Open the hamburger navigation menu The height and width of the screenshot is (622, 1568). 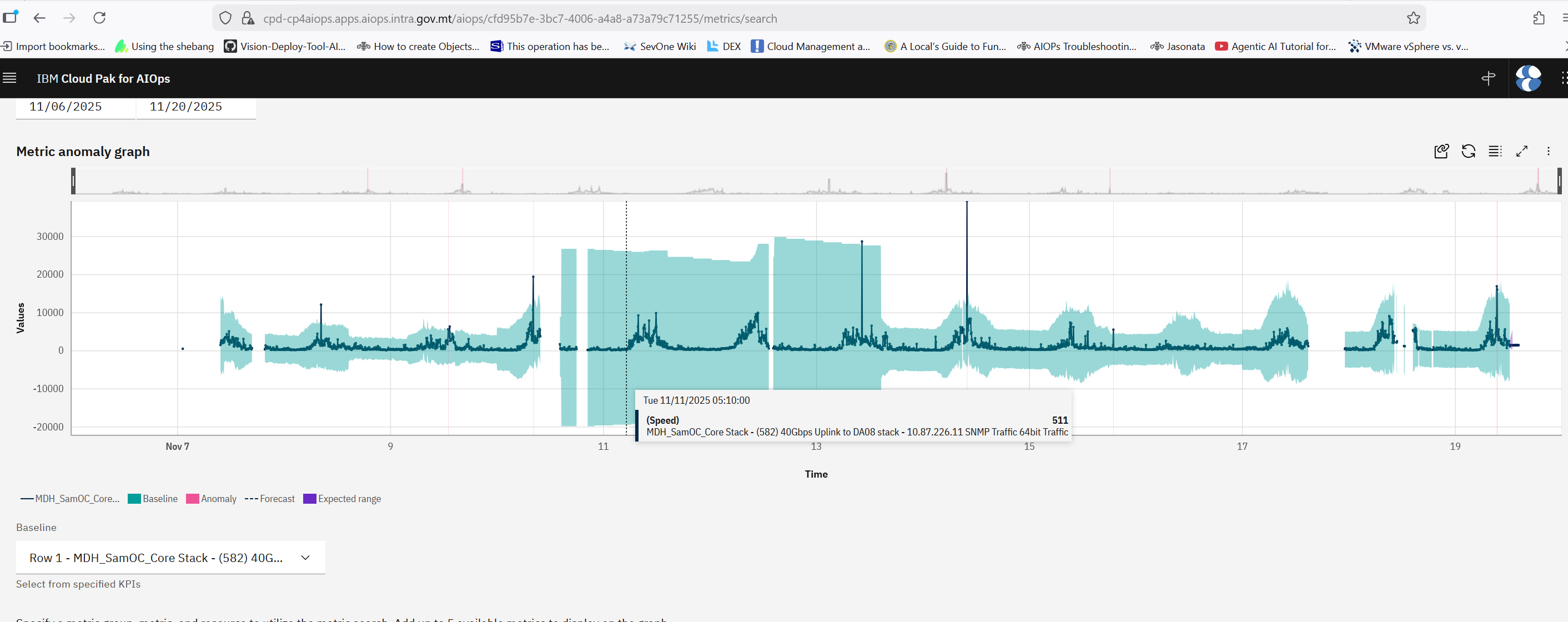[10, 78]
